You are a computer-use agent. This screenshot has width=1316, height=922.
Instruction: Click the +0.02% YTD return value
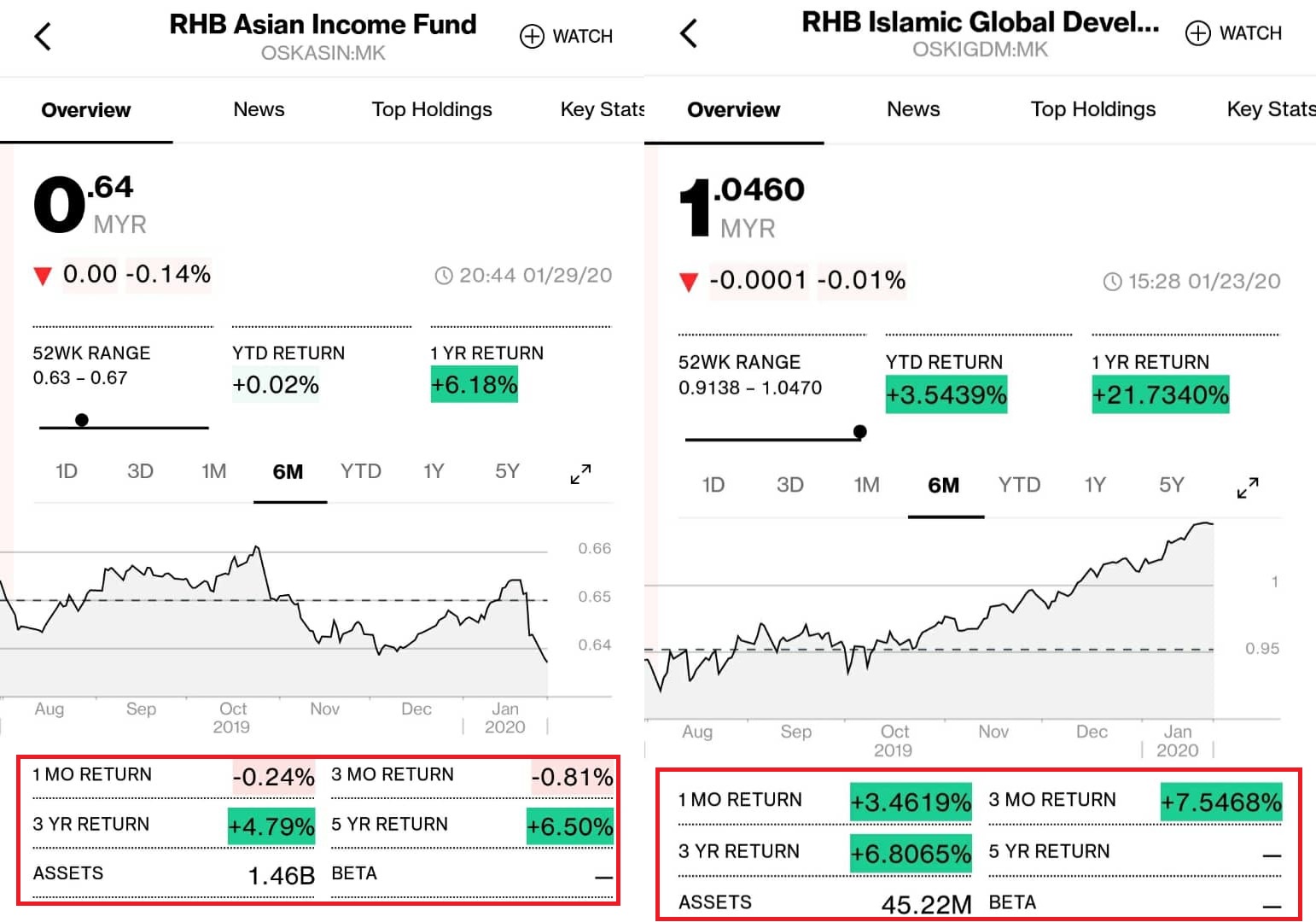pos(276,385)
